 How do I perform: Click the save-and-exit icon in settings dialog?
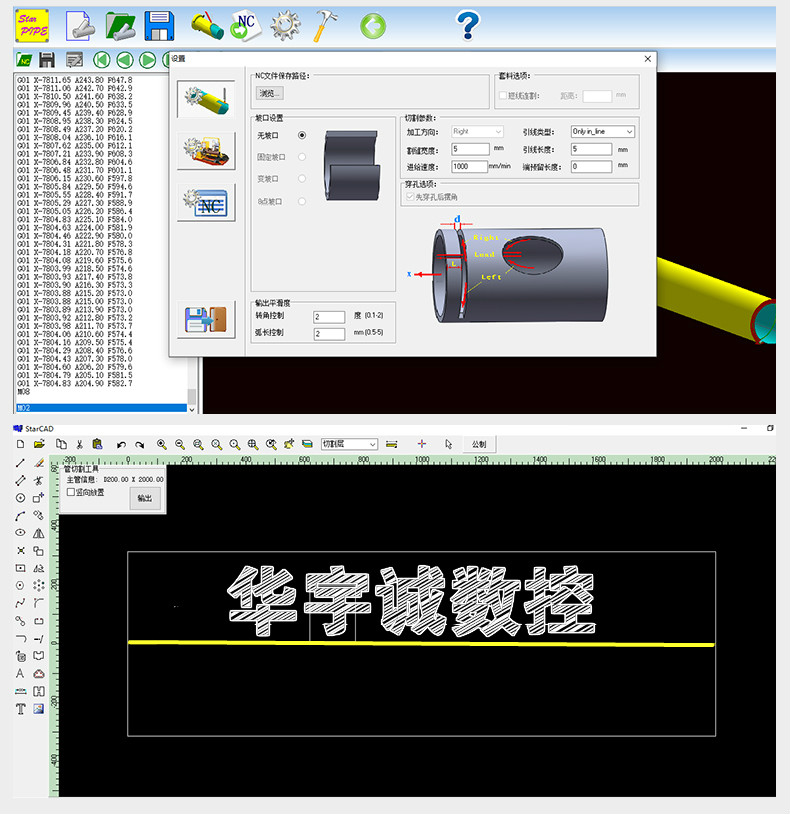point(204,320)
